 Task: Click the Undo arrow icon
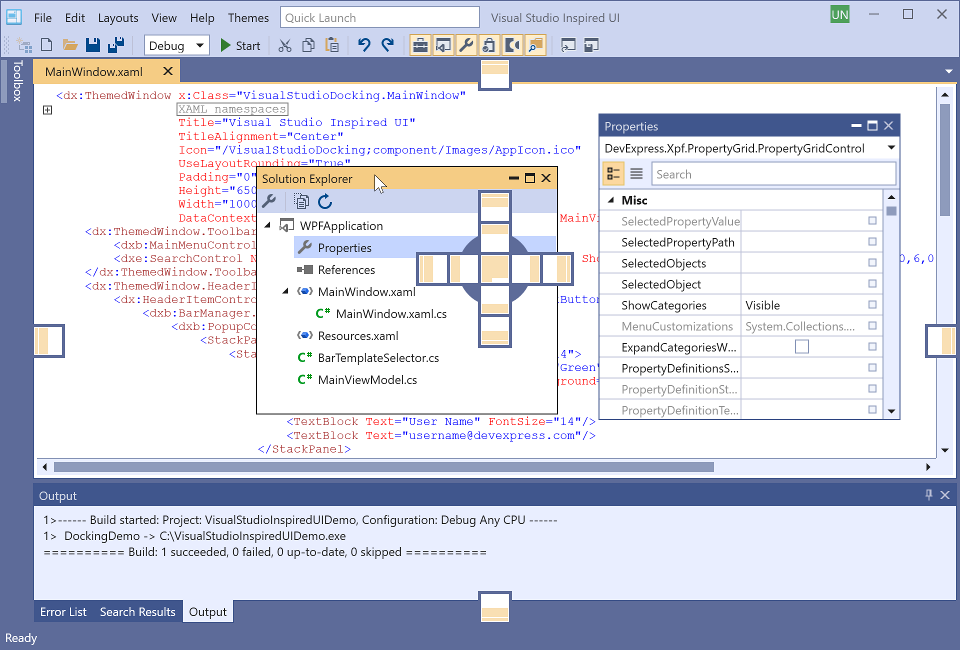364,45
